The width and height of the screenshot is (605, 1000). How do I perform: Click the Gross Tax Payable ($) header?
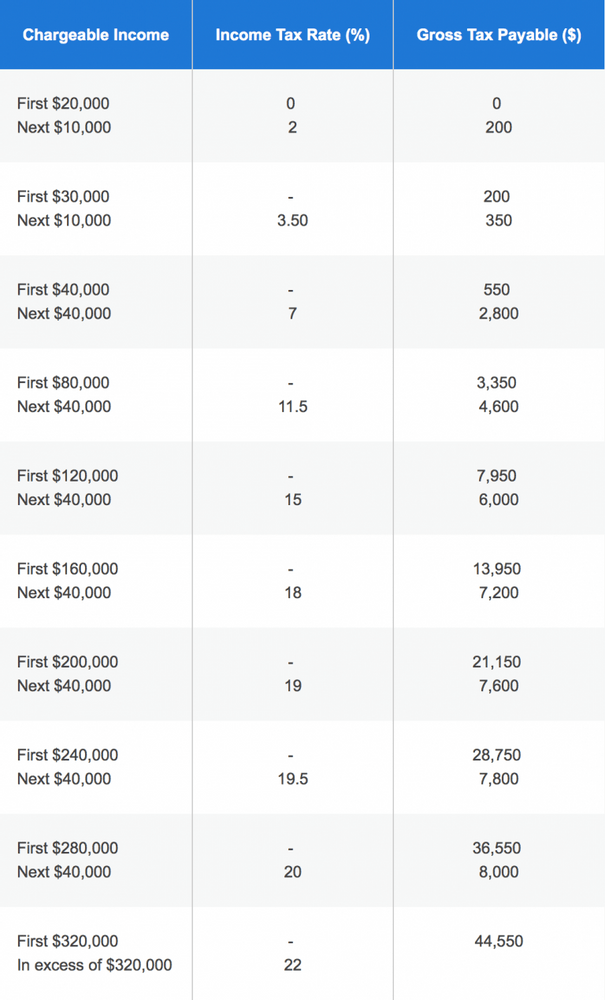498,35
